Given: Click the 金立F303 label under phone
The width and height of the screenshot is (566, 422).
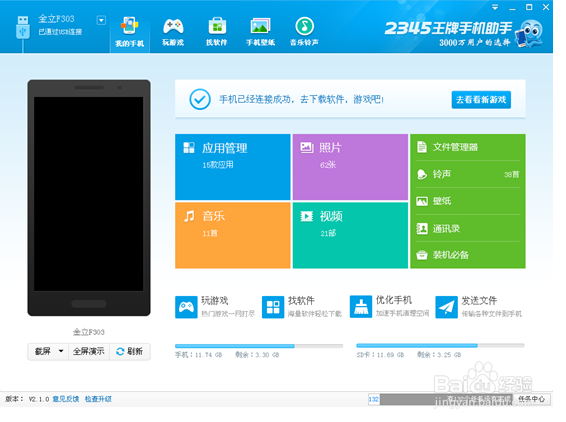Looking at the screenshot, I should coord(89,332).
